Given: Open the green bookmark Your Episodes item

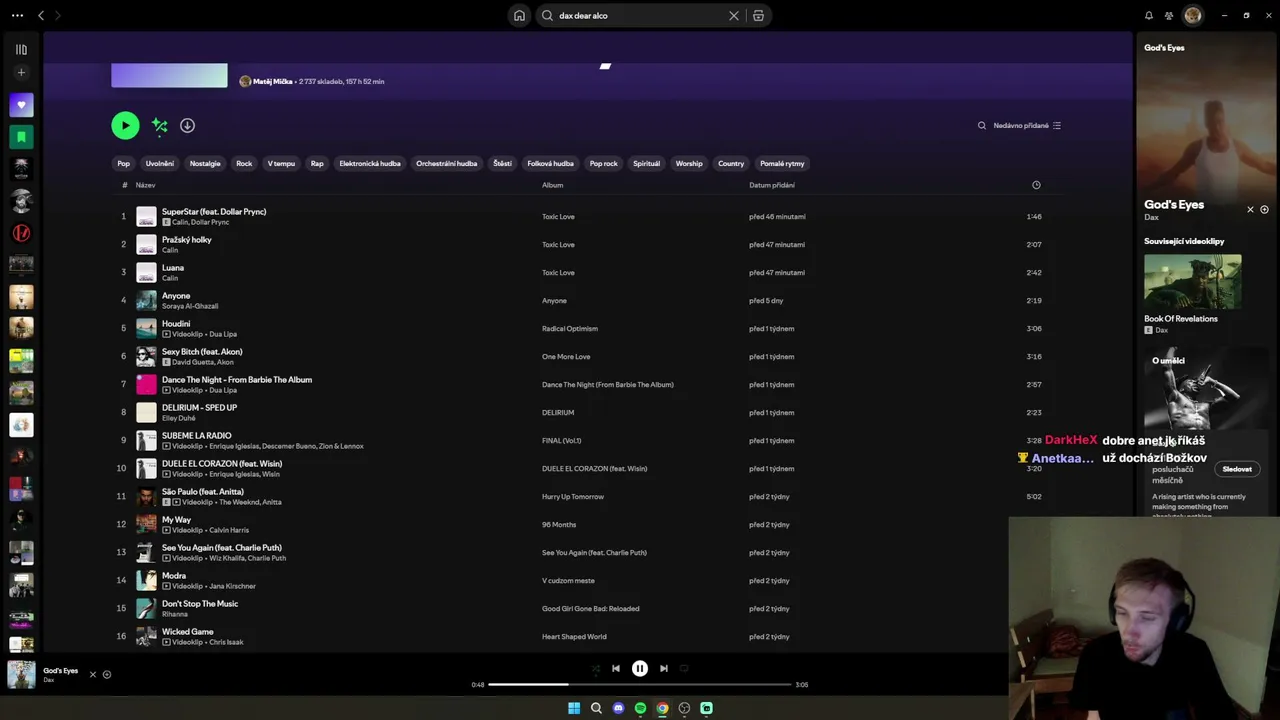Looking at the screenshot, I should tap(21, 137).
